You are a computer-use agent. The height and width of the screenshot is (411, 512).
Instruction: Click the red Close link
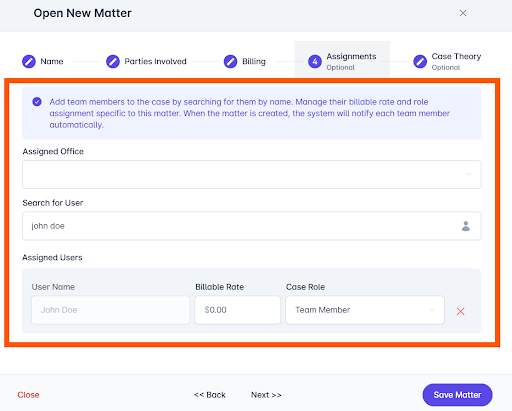28,395
